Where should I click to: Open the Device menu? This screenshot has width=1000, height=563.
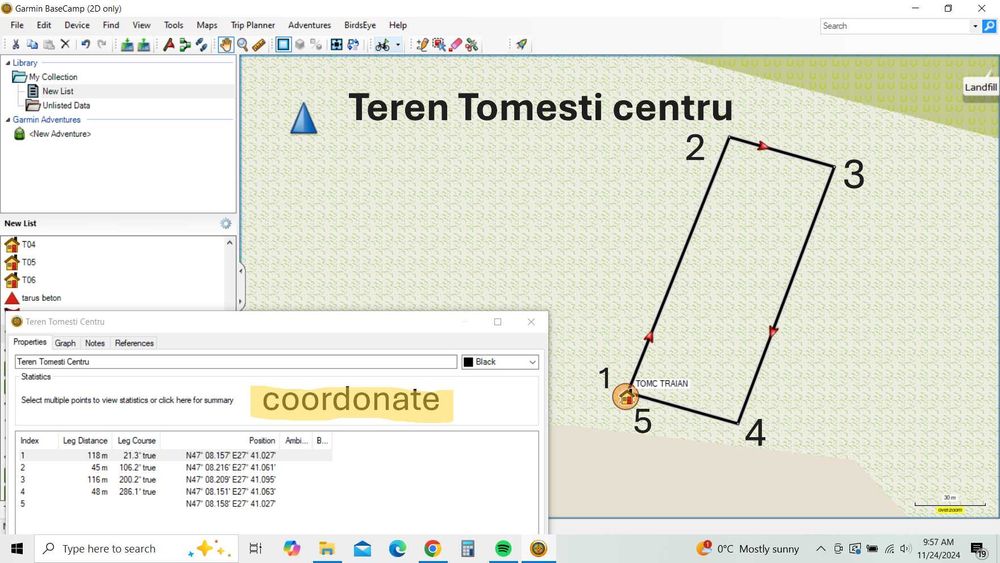[77, 26]
